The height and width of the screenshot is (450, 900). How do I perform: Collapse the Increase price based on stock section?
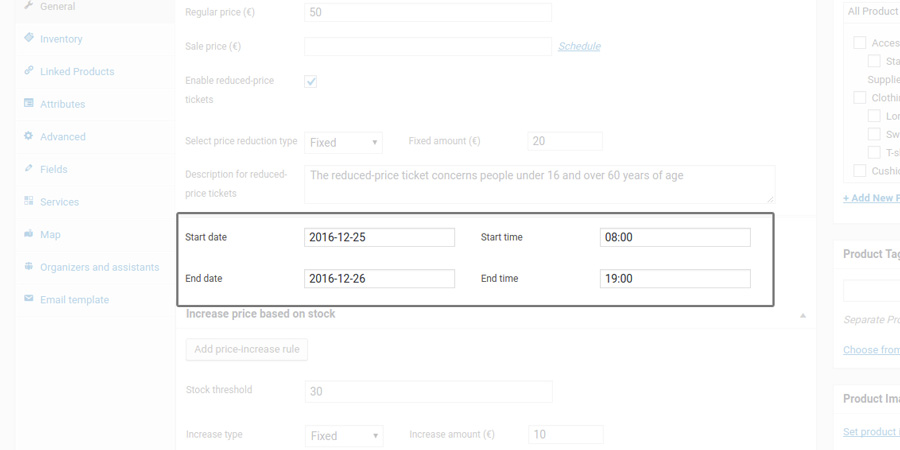802,315
